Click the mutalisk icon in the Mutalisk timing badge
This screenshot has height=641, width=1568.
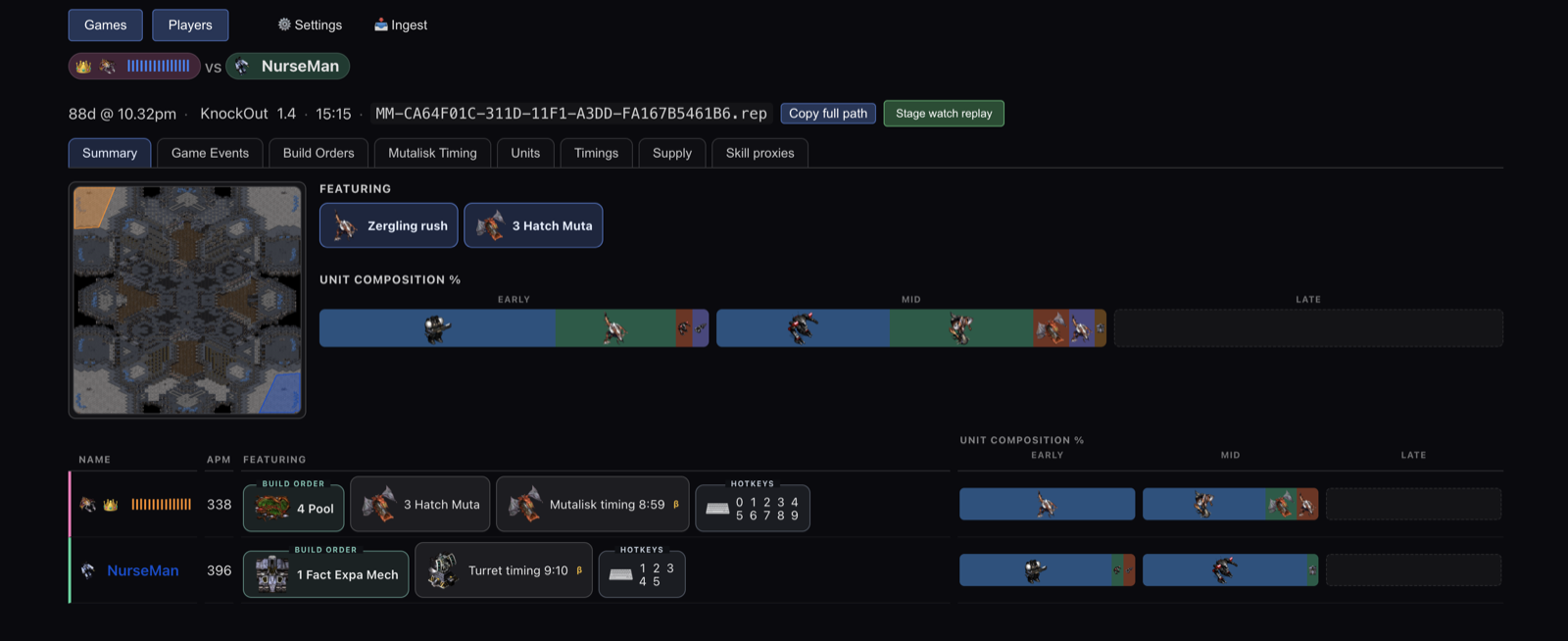tap(524, 505)
